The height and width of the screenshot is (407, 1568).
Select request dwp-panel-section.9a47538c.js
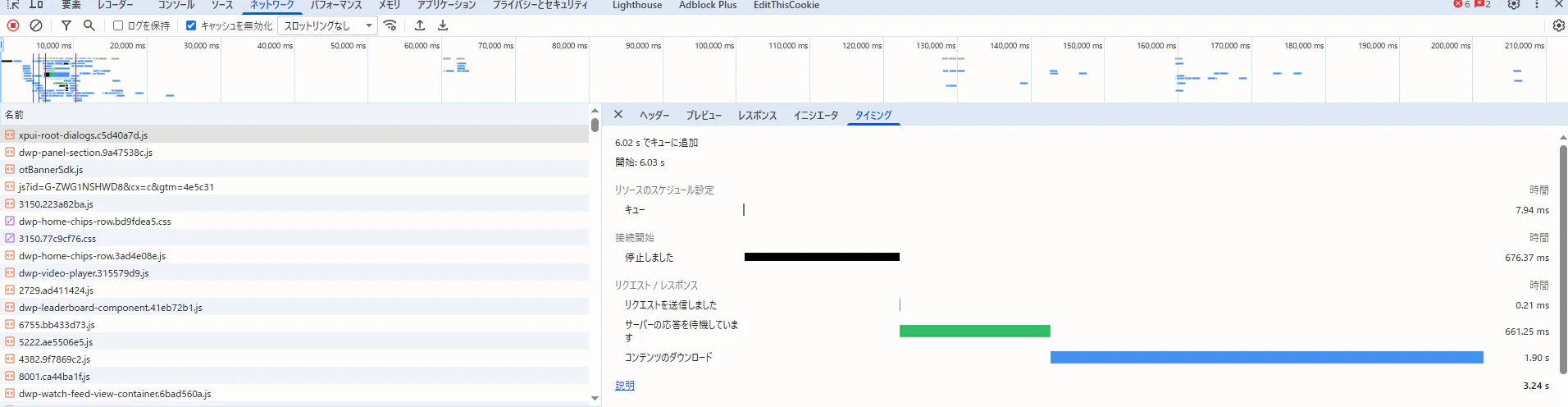click(x=294, y=152)
